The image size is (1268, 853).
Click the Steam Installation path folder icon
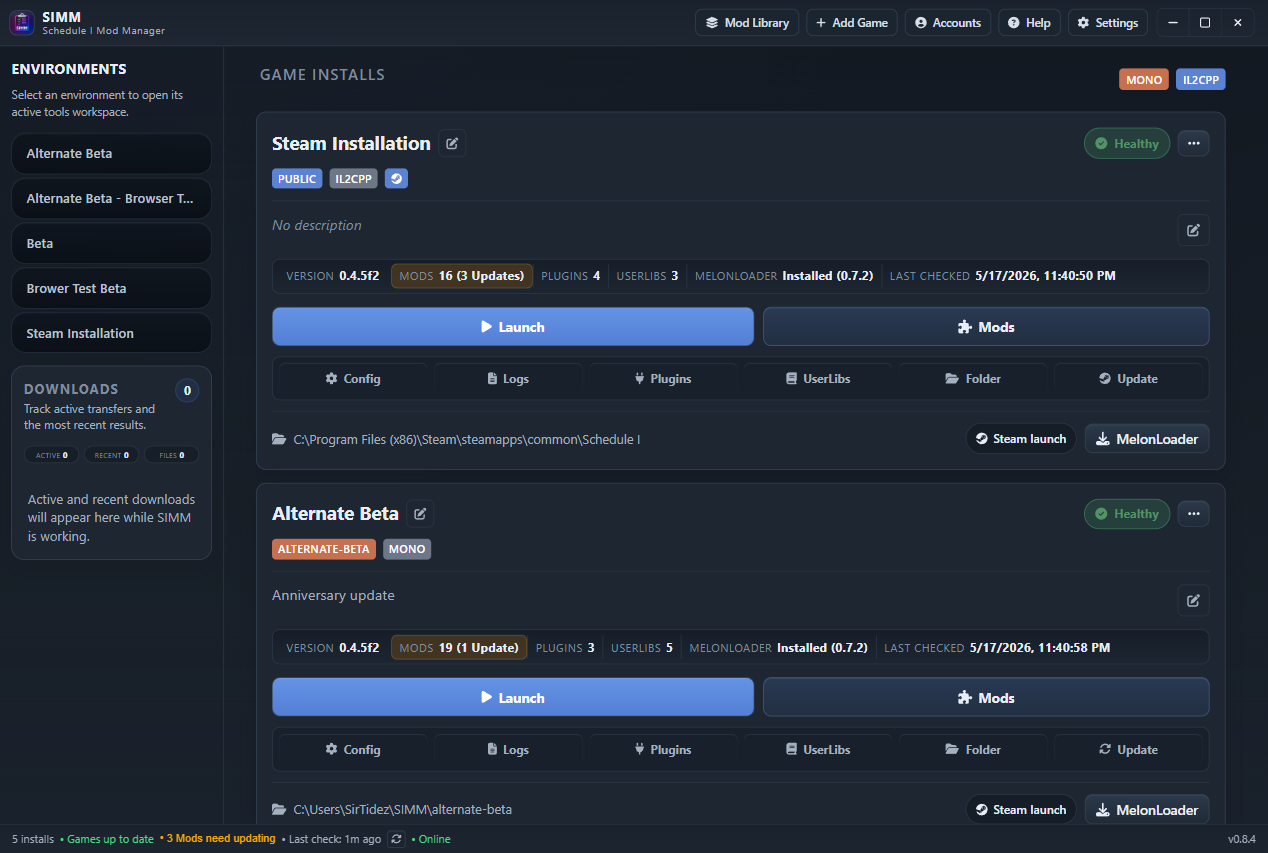279,439
